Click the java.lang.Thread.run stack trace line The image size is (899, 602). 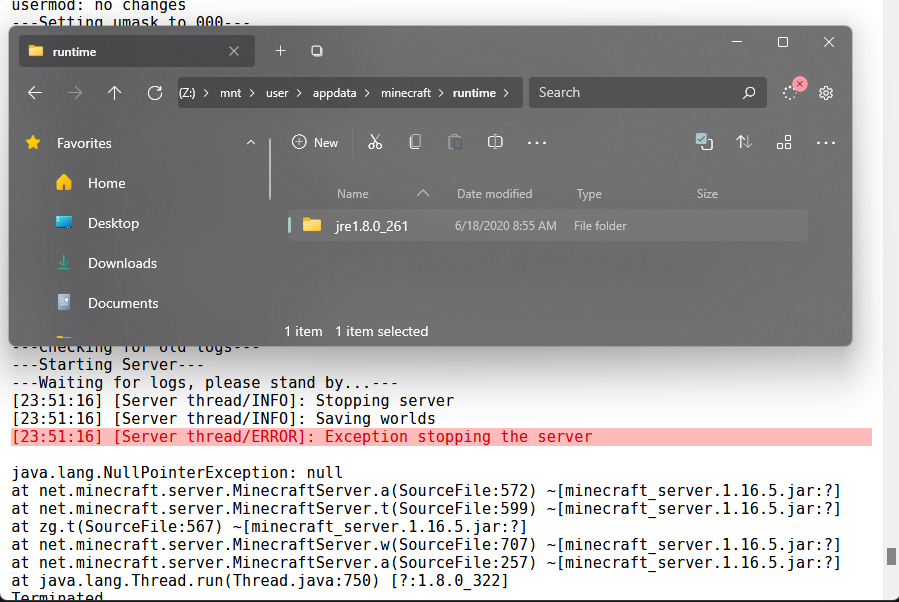pyautogui.click(x=260, y=581)
